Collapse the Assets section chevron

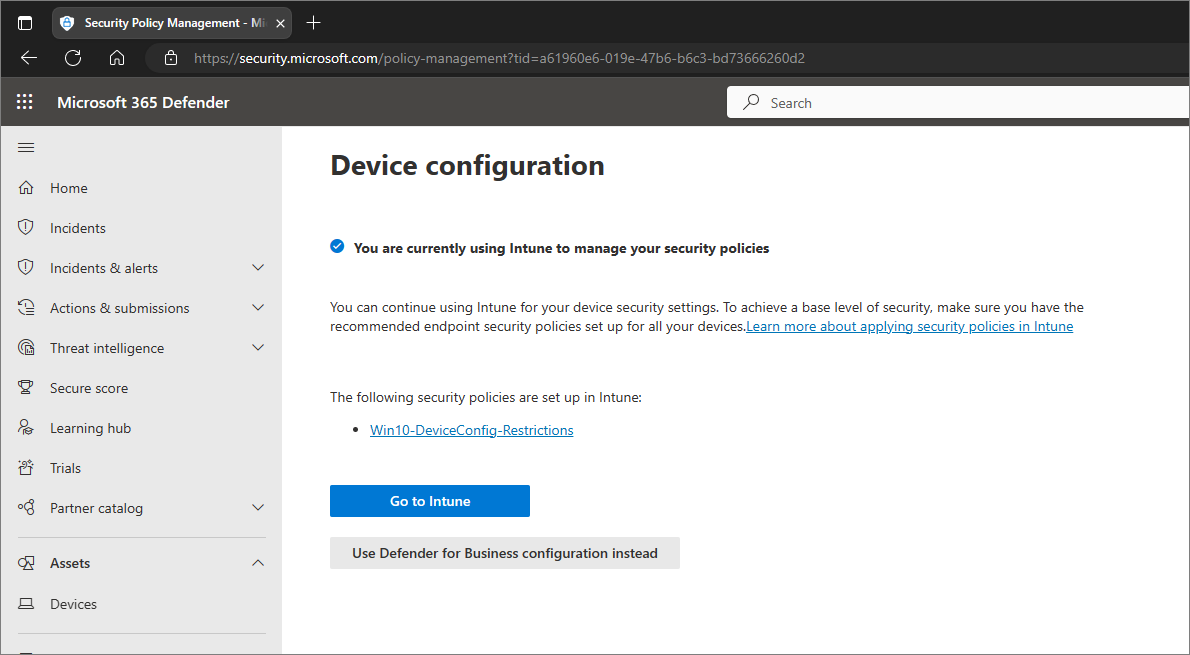click(258, 563)
